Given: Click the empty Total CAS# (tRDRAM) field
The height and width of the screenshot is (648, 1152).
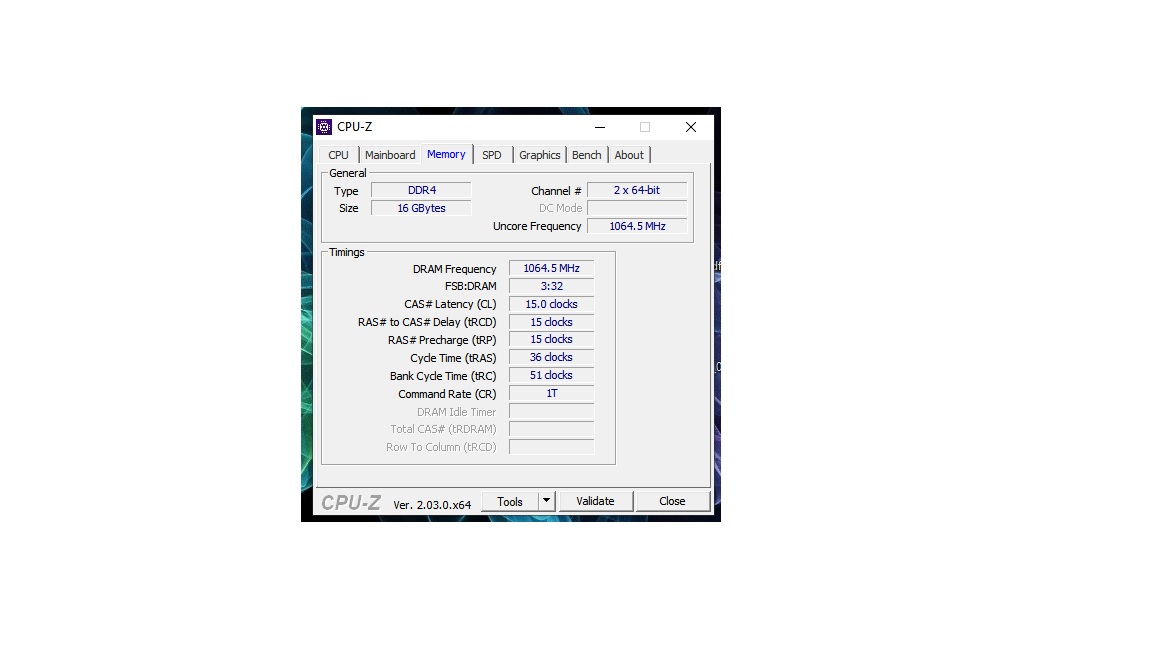Looking at the screenshot, I should click(x=552, y=429).
